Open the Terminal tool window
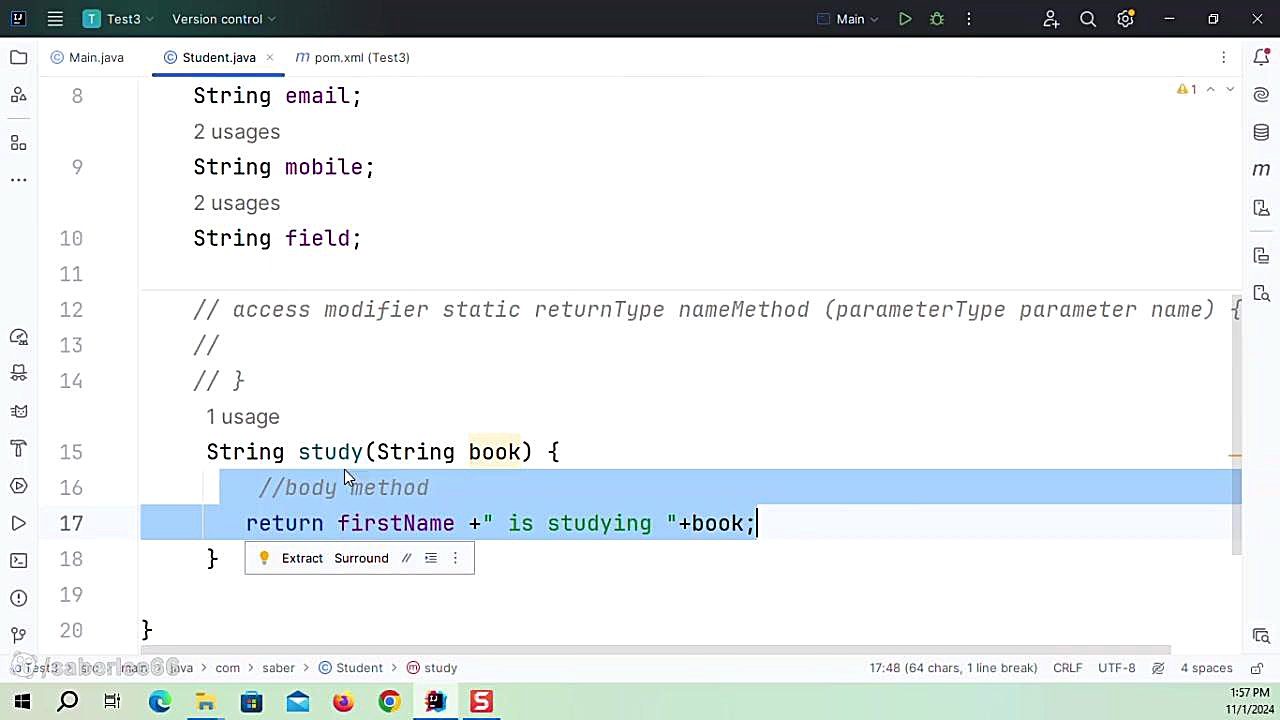The image size is (1280, 720). point(18,560)
